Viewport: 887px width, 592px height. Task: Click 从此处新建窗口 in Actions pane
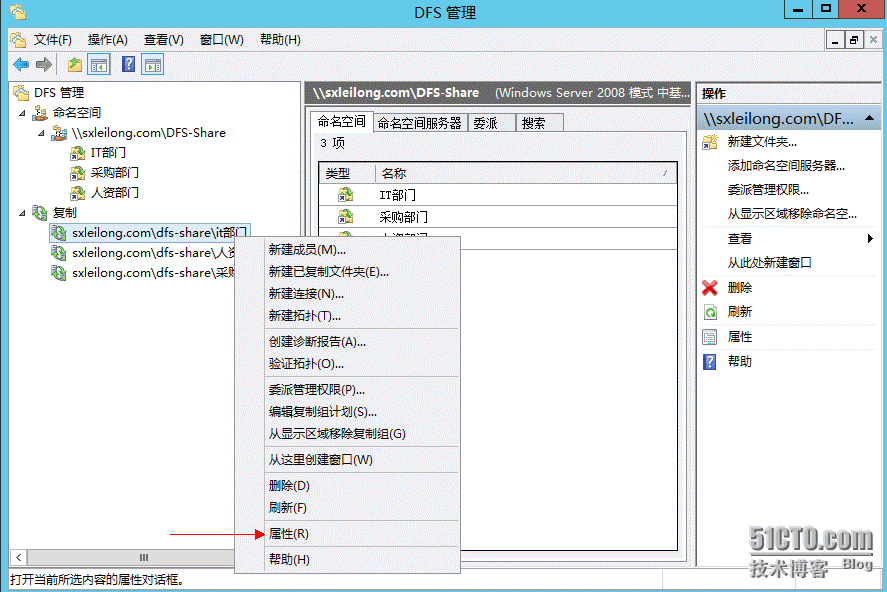769,262
